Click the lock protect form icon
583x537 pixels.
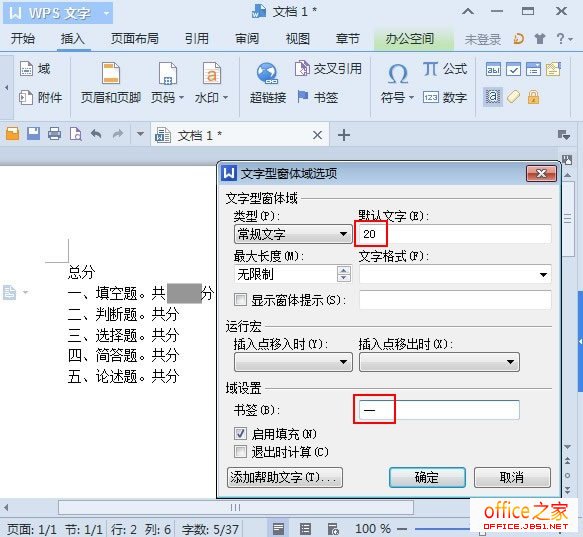(x=533, y=97)
